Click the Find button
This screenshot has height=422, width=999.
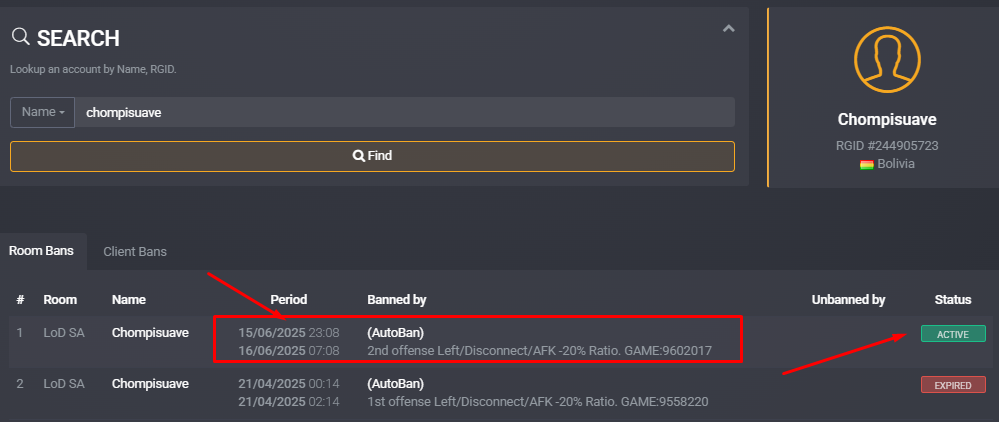(373, 156)
